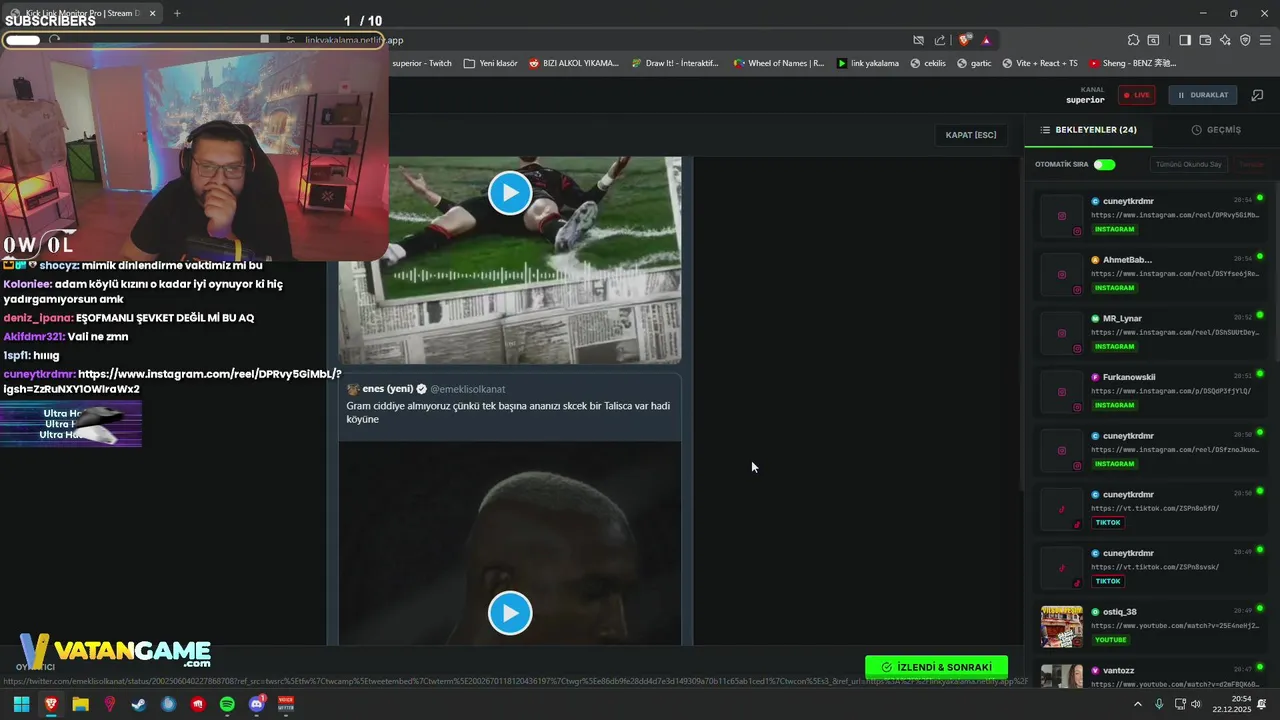
Task: Open the superior - Twitch bookmark
Action: tap(422, 63)
